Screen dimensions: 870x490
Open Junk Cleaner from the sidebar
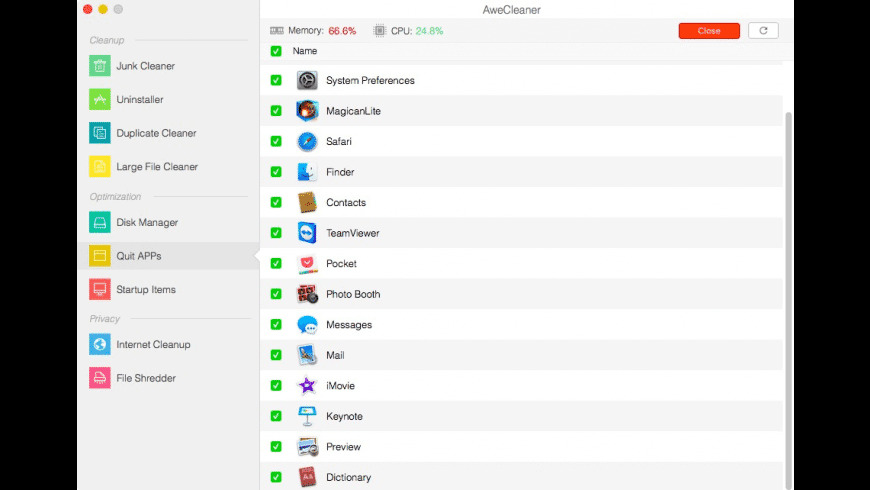point(144,66)
